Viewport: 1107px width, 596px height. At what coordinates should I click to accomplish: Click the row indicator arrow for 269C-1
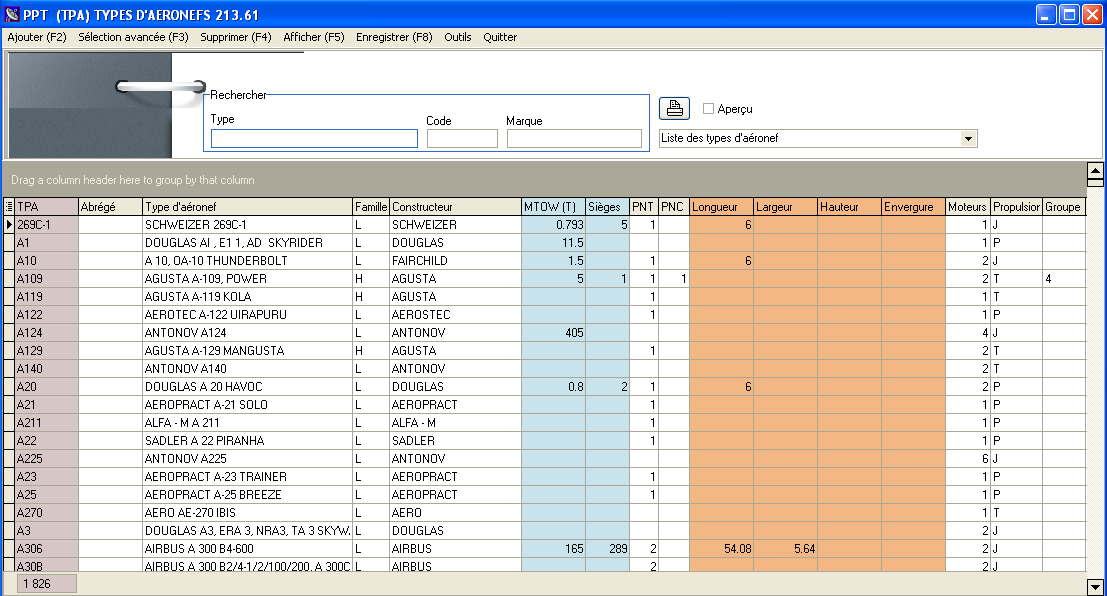pos(9,225)
